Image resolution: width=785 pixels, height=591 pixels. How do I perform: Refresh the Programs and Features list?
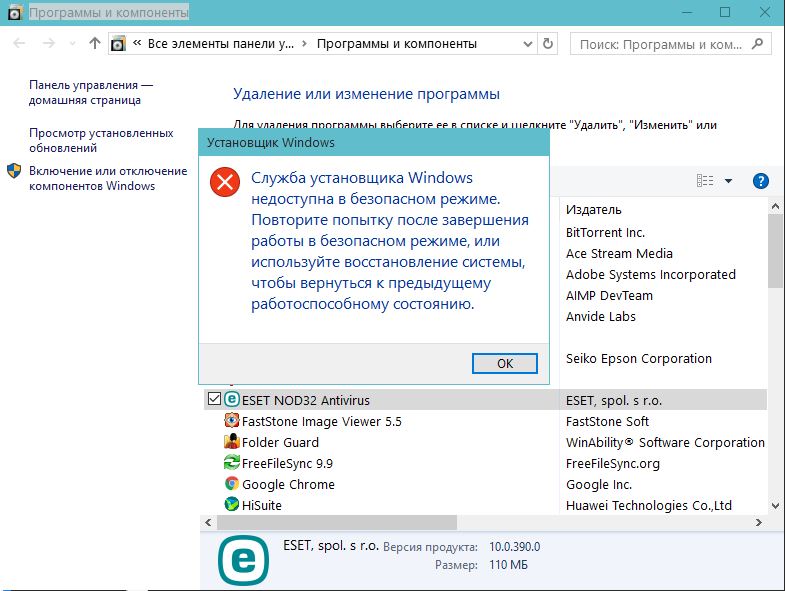pyautogui.click(x=548, y=44)
